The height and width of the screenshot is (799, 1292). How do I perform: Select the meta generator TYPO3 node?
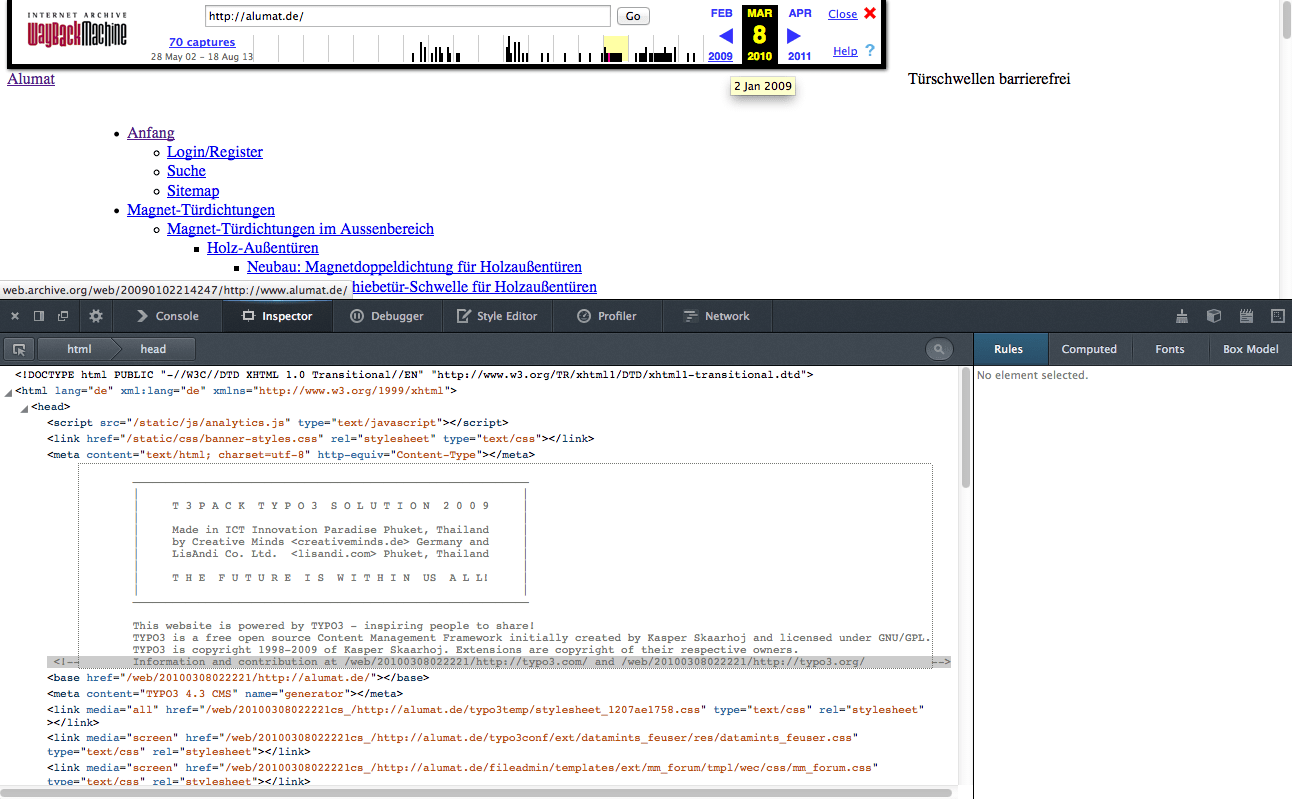[x=224, y=694]
